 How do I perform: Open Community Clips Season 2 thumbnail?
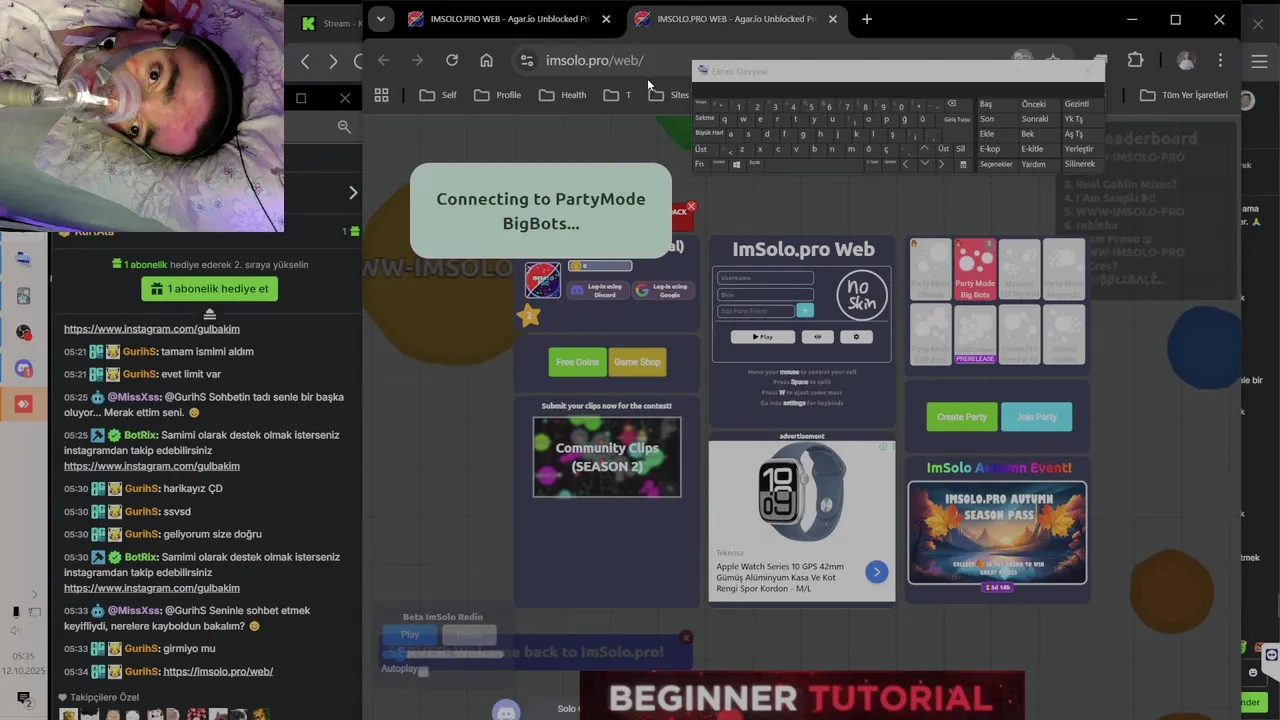point(607,456)
